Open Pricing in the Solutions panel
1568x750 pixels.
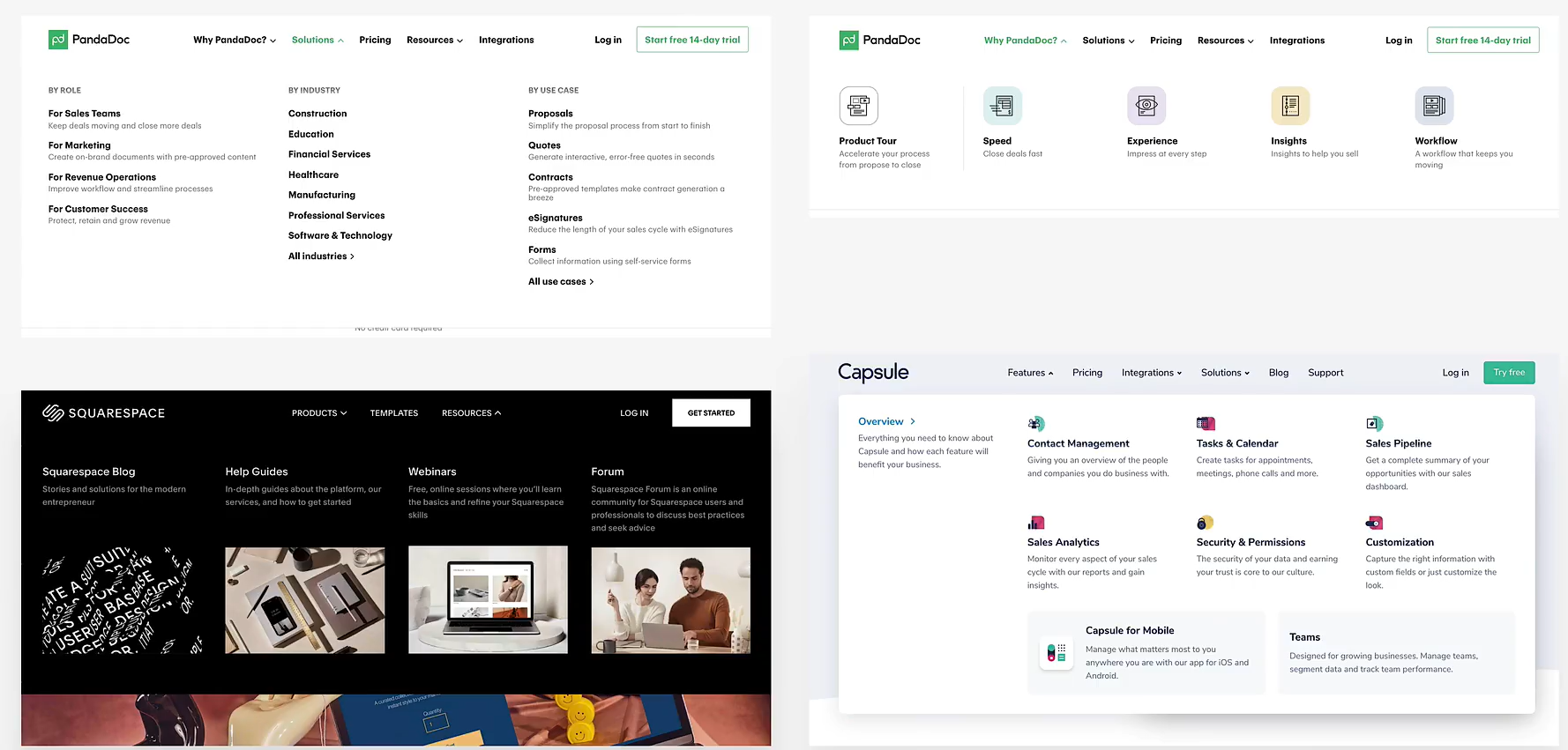375,40
